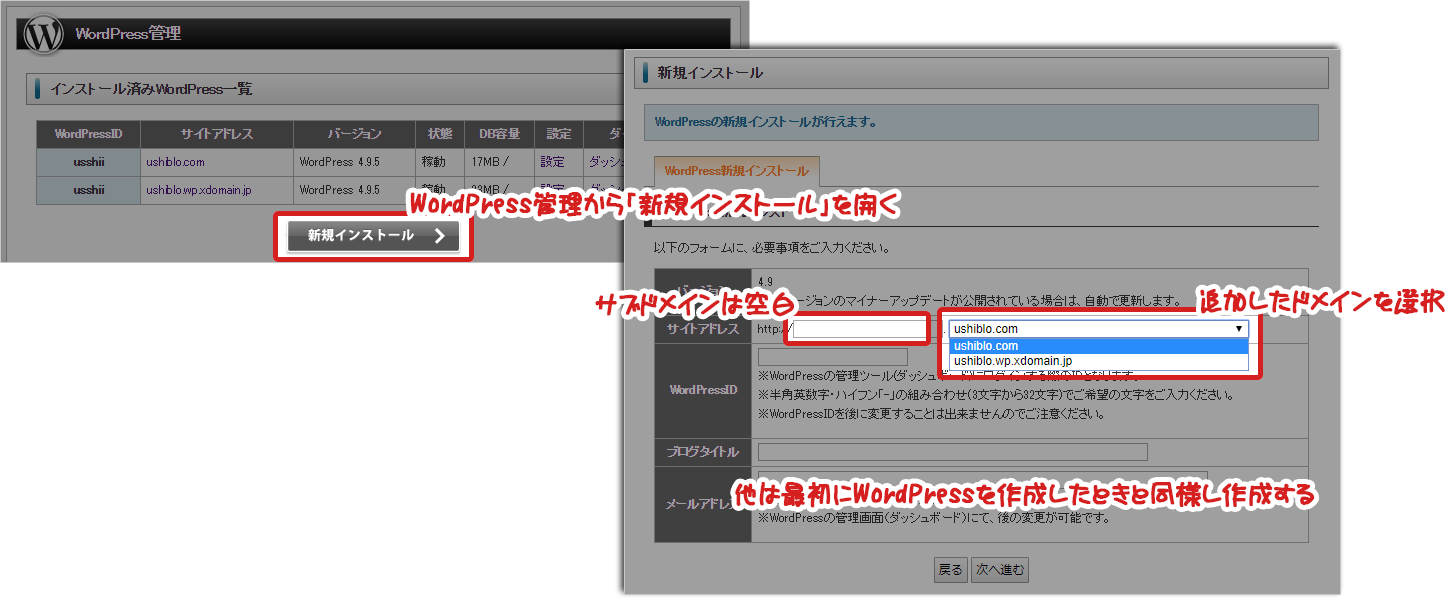Click the WordPress logo in WordPress管理 header
The width and height of the screenshot is (1450, 598).
point(43,34)
